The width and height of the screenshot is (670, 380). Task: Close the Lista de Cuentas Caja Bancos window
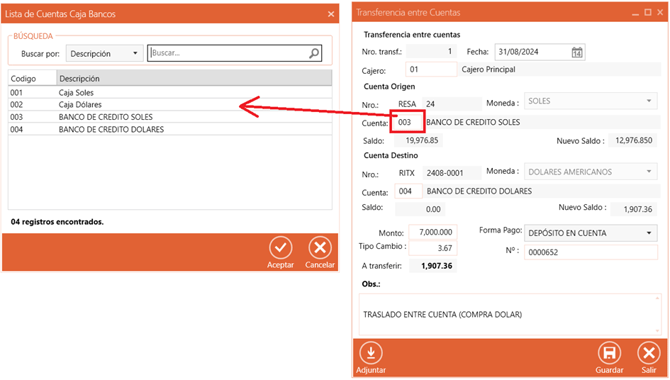click(331, 14)
